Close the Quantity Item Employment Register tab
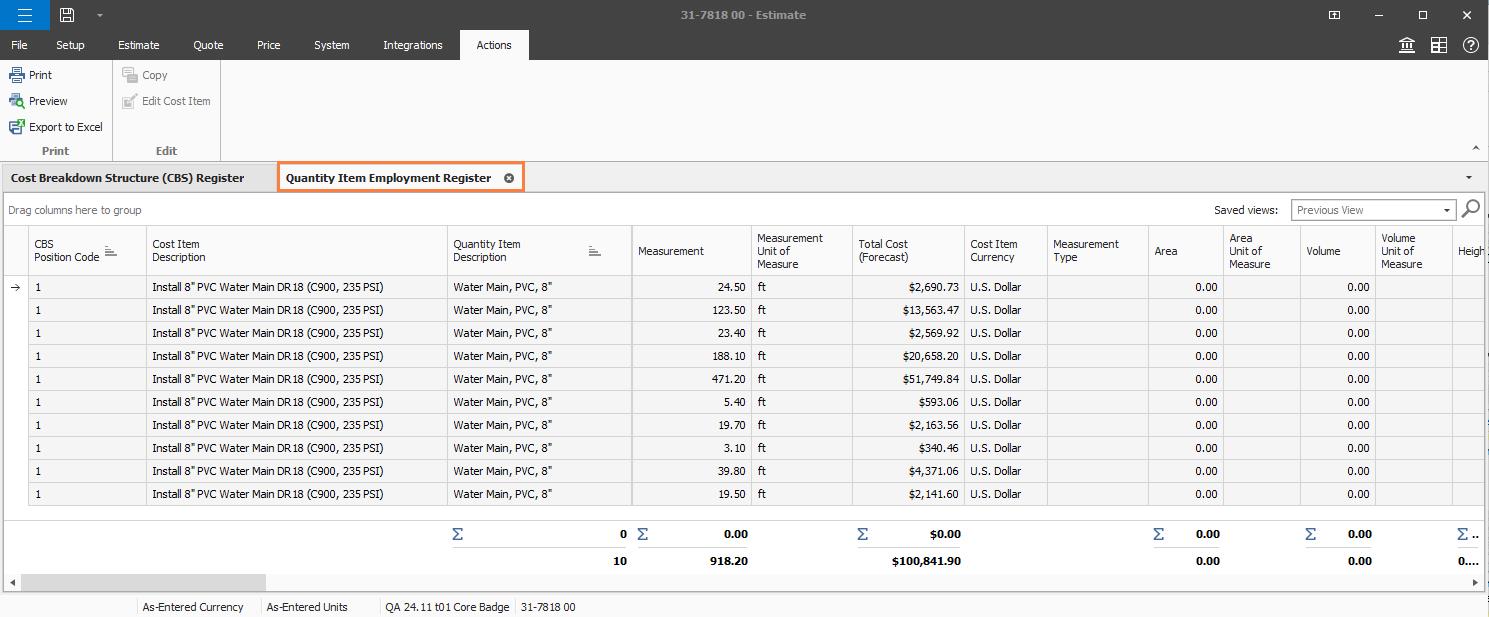The image size is (1489, 617). [508, 178]
